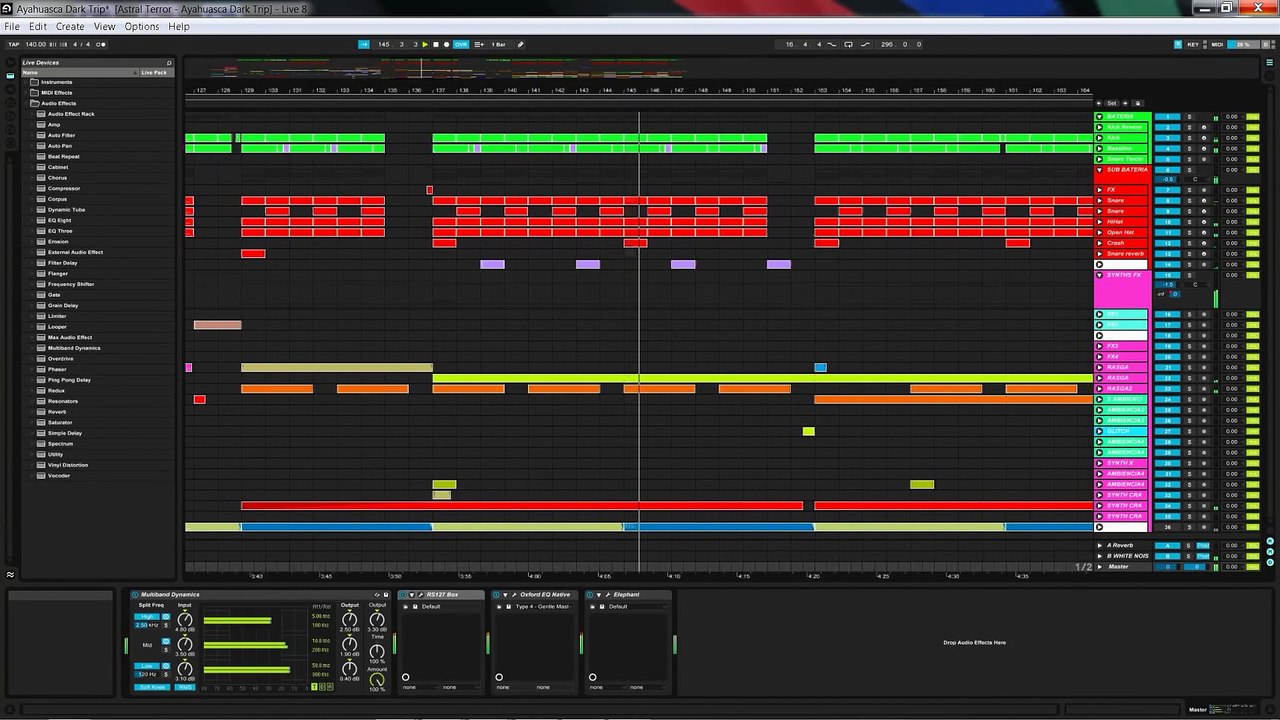
Task: Open the View menu
Action: coord(104,26)
